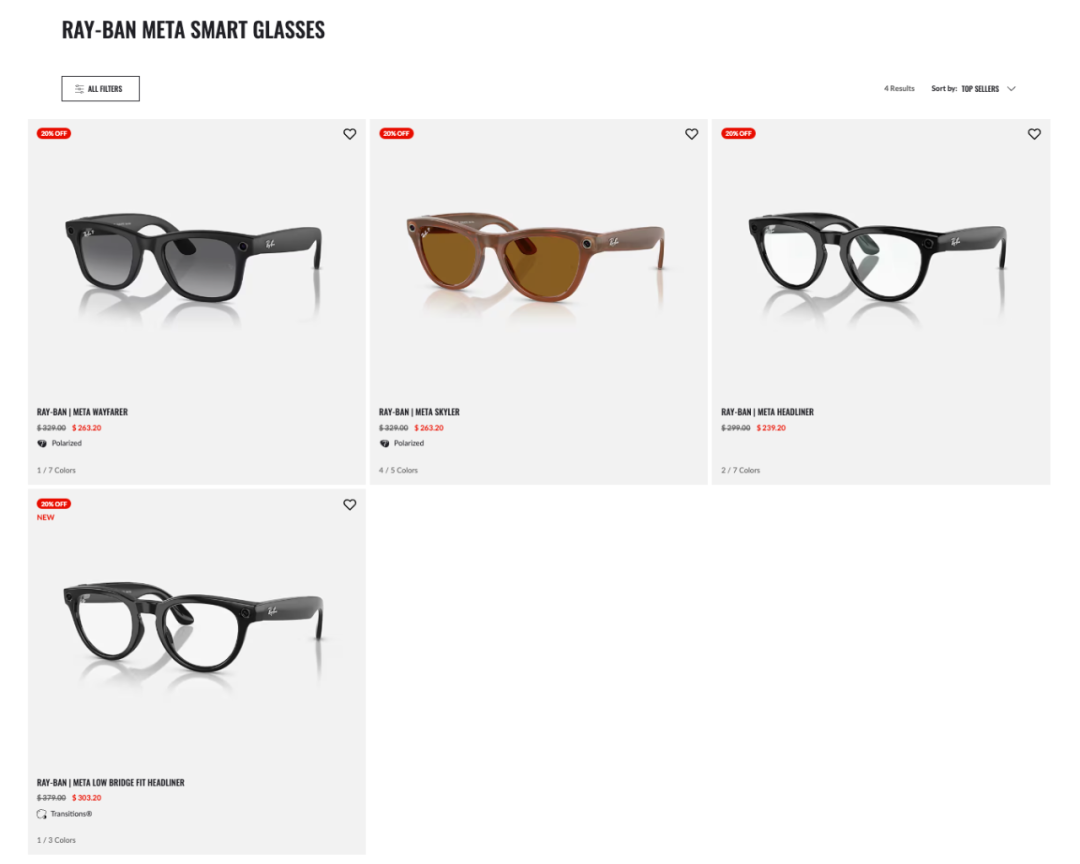Screen dimensions: 1080x864
Task: Save Low Bridge Fit Headliner to wishlist
Action: pyautogui.click(x=350, y=505)
